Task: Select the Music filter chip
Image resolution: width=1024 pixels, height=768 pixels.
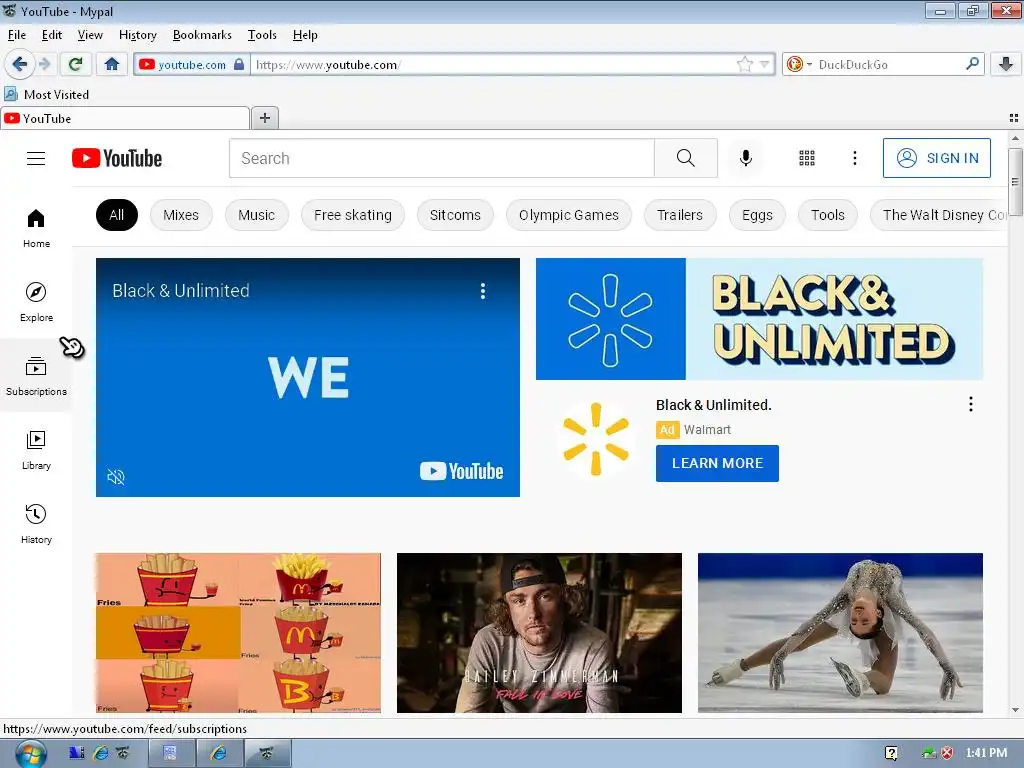Action: click(x=257, y=215)
